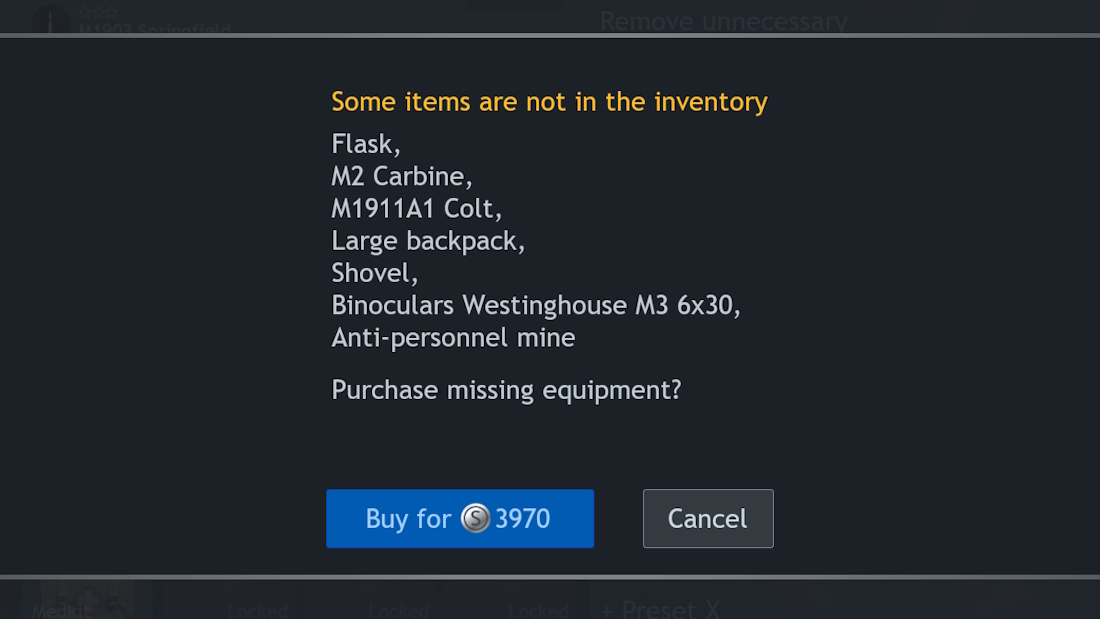Image resolution: width=1100 pixels, height=619 pixels.
Task: Click the Locked slot nearest Medkit
Action: coord(257,611)
